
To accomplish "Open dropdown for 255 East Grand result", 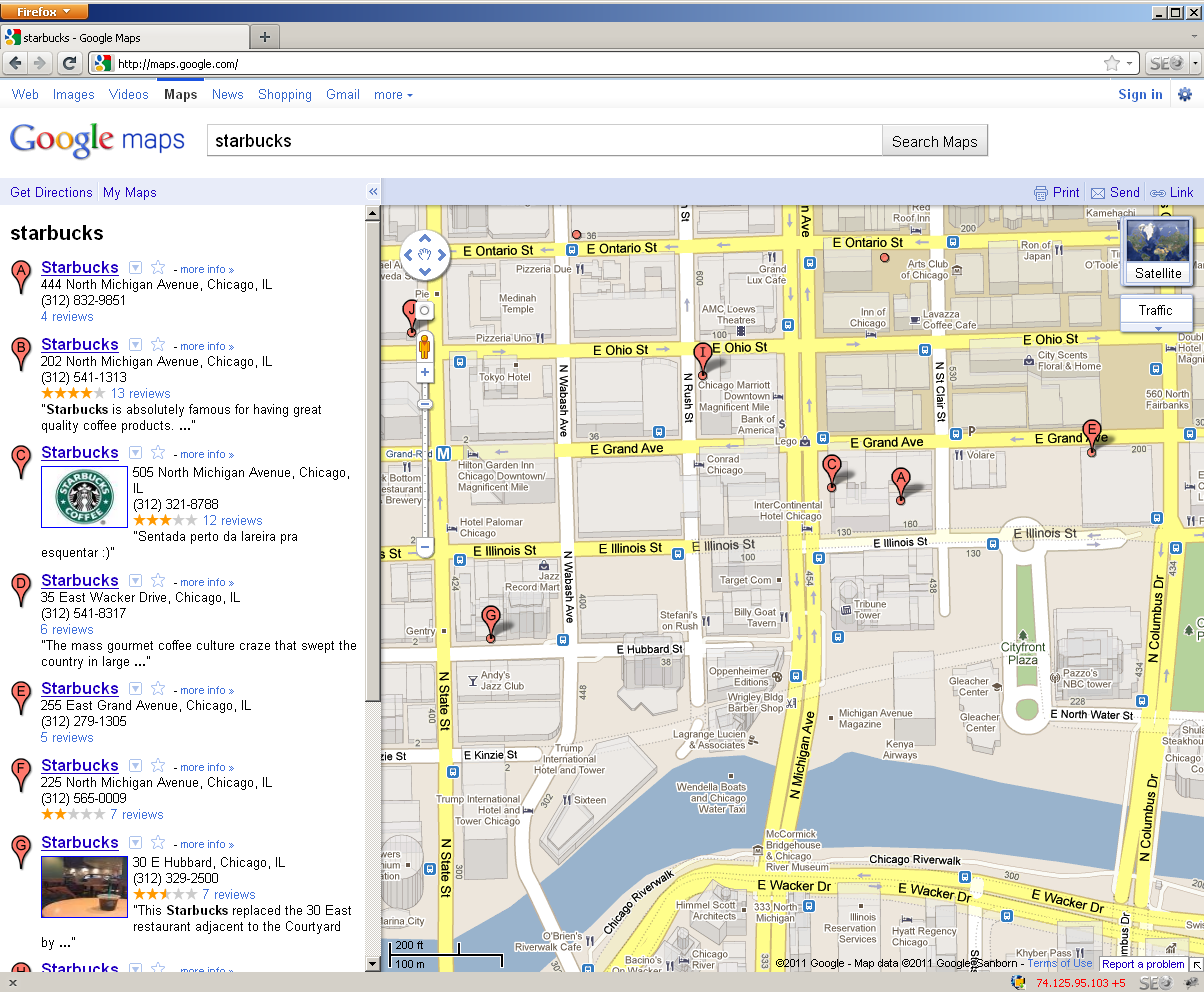I will click(135, 689).
